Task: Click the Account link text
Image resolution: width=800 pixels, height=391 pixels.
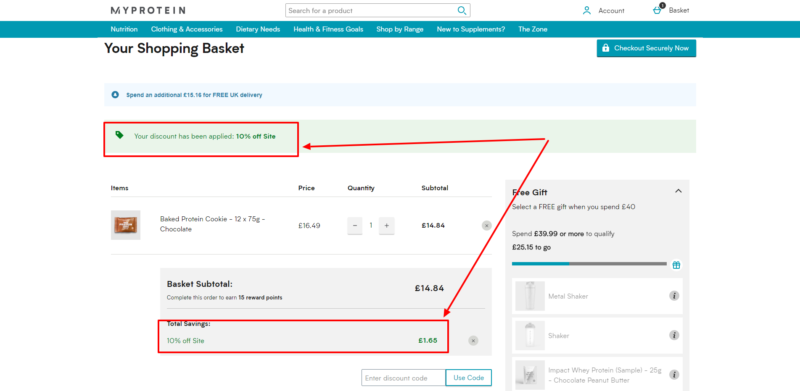Action: [x=611, y=11]
